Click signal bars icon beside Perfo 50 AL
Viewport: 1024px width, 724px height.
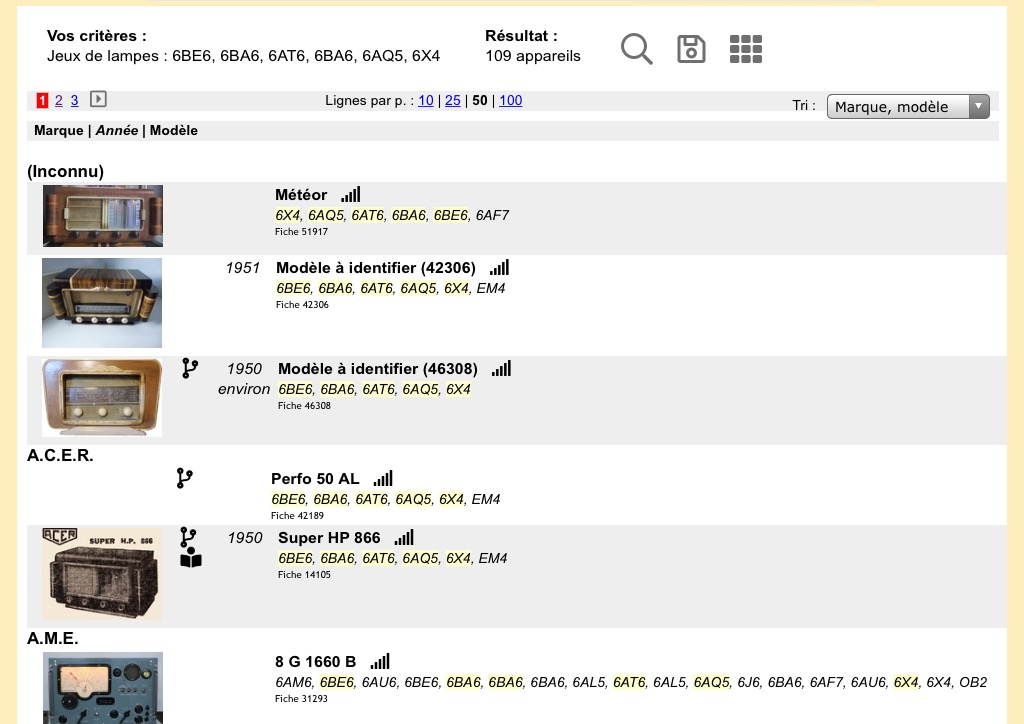383,479
